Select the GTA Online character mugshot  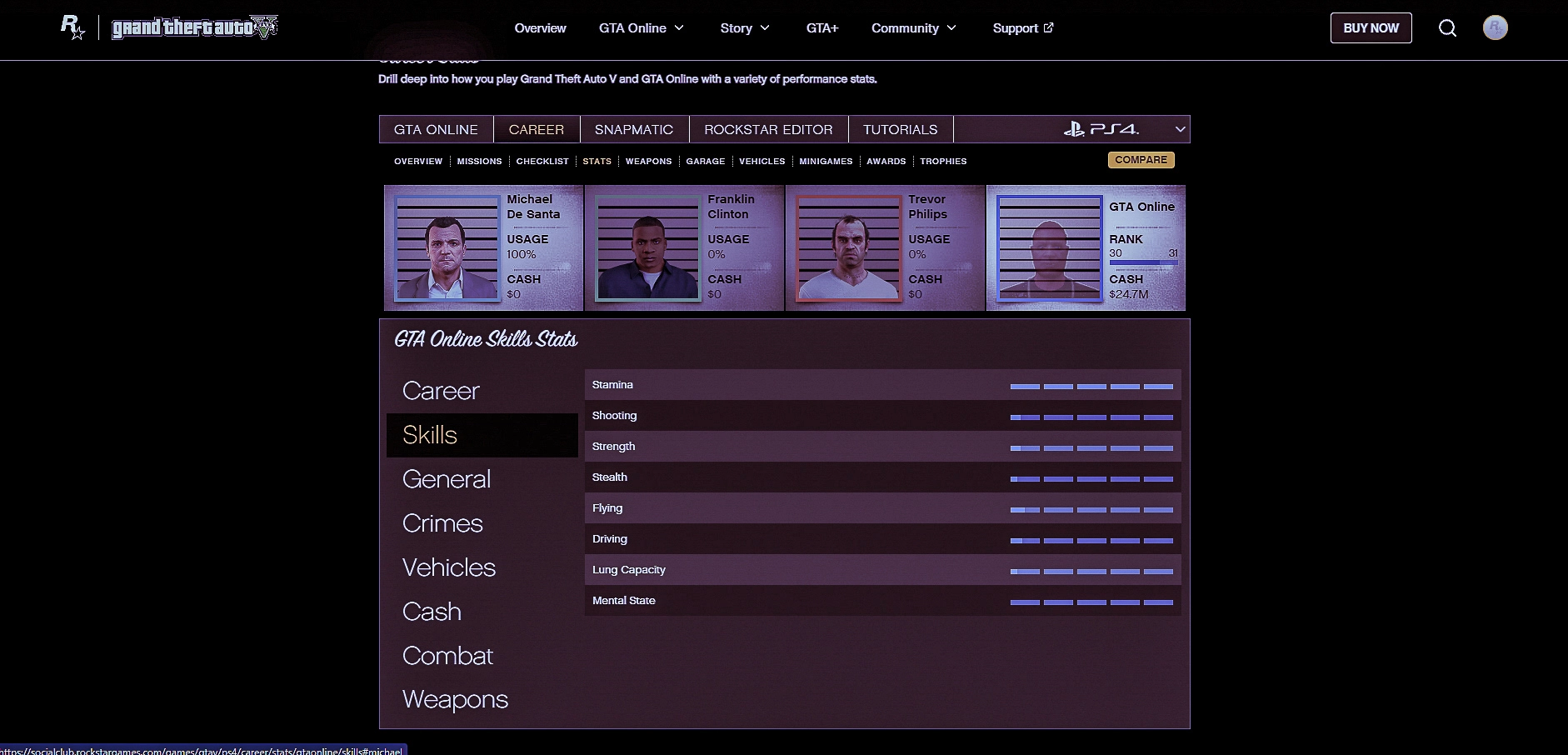(x=1049, y=247)
